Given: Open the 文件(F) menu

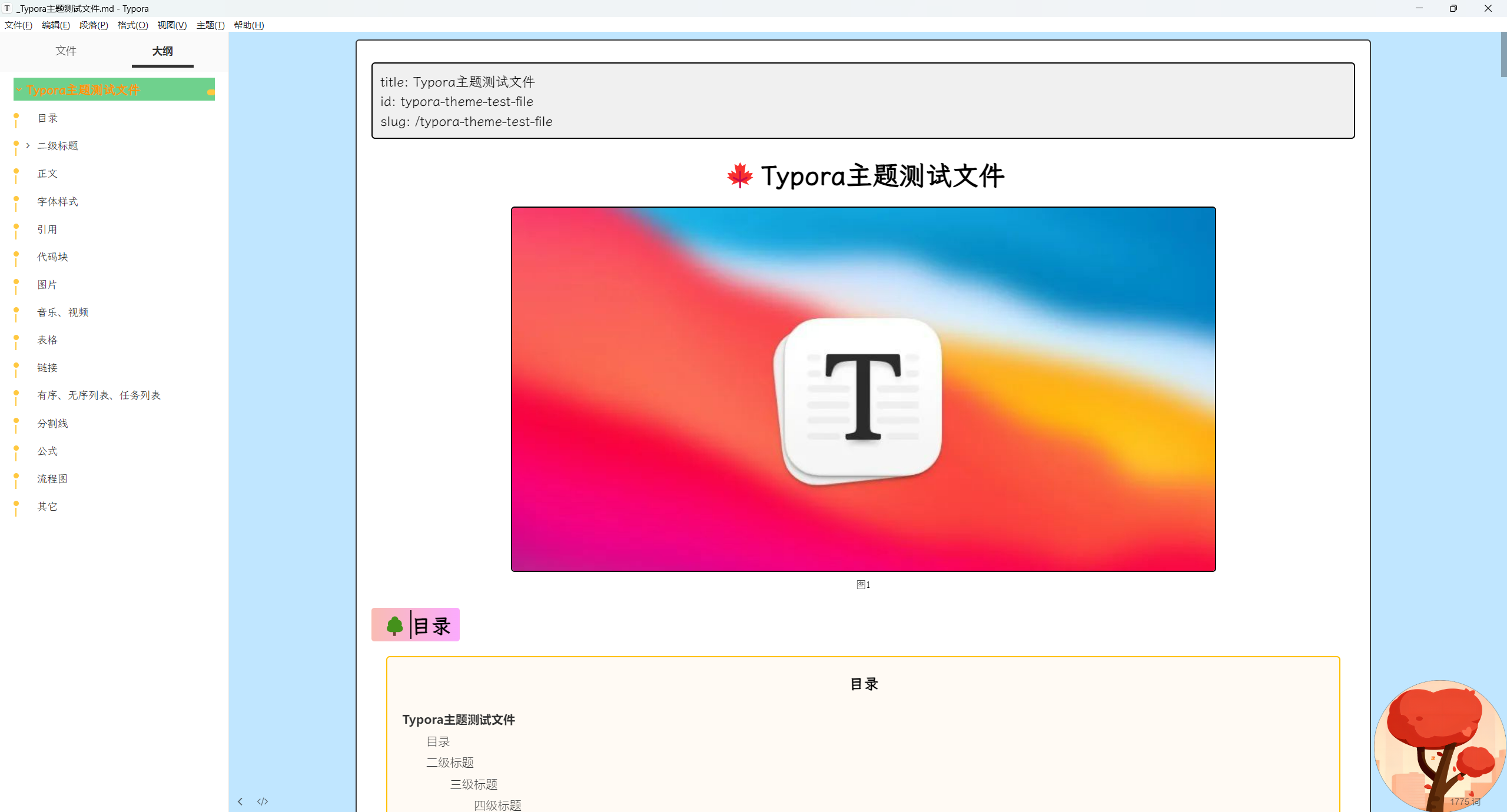Looking at the screenshot, I should (x=18, y=25).
